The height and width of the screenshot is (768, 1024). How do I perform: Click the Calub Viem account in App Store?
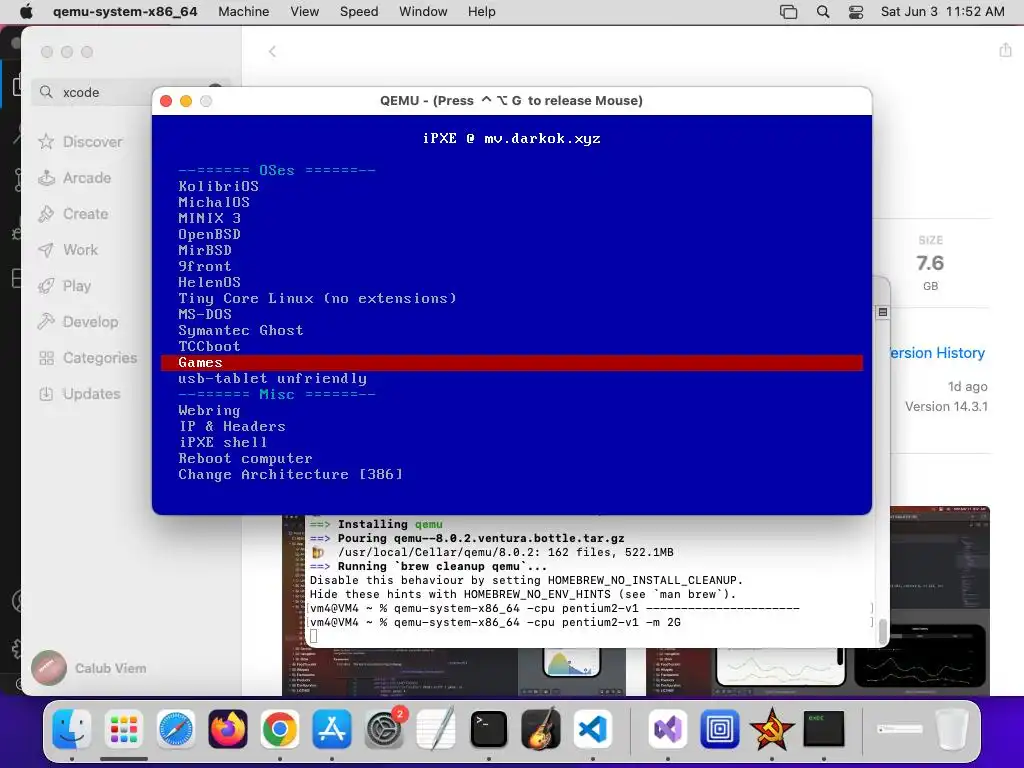pyautogui.click(x=89, y=668)
